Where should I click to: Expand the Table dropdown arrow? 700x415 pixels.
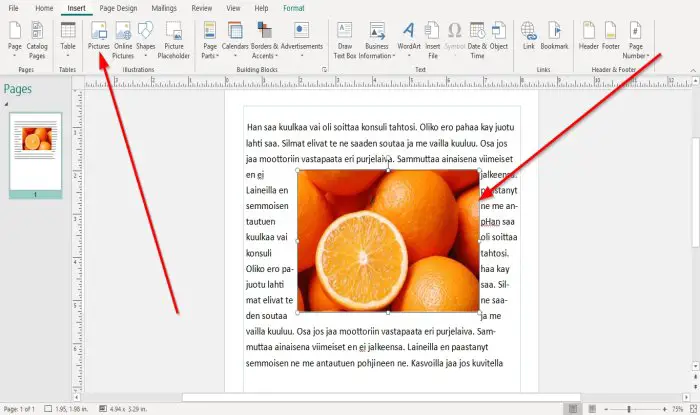68,56
